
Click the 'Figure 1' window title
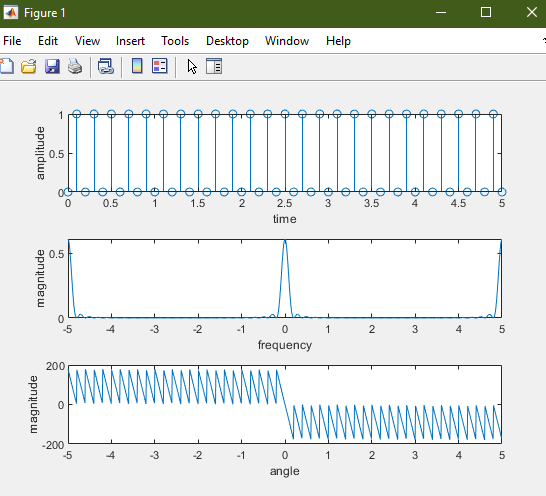coord(45,13)
